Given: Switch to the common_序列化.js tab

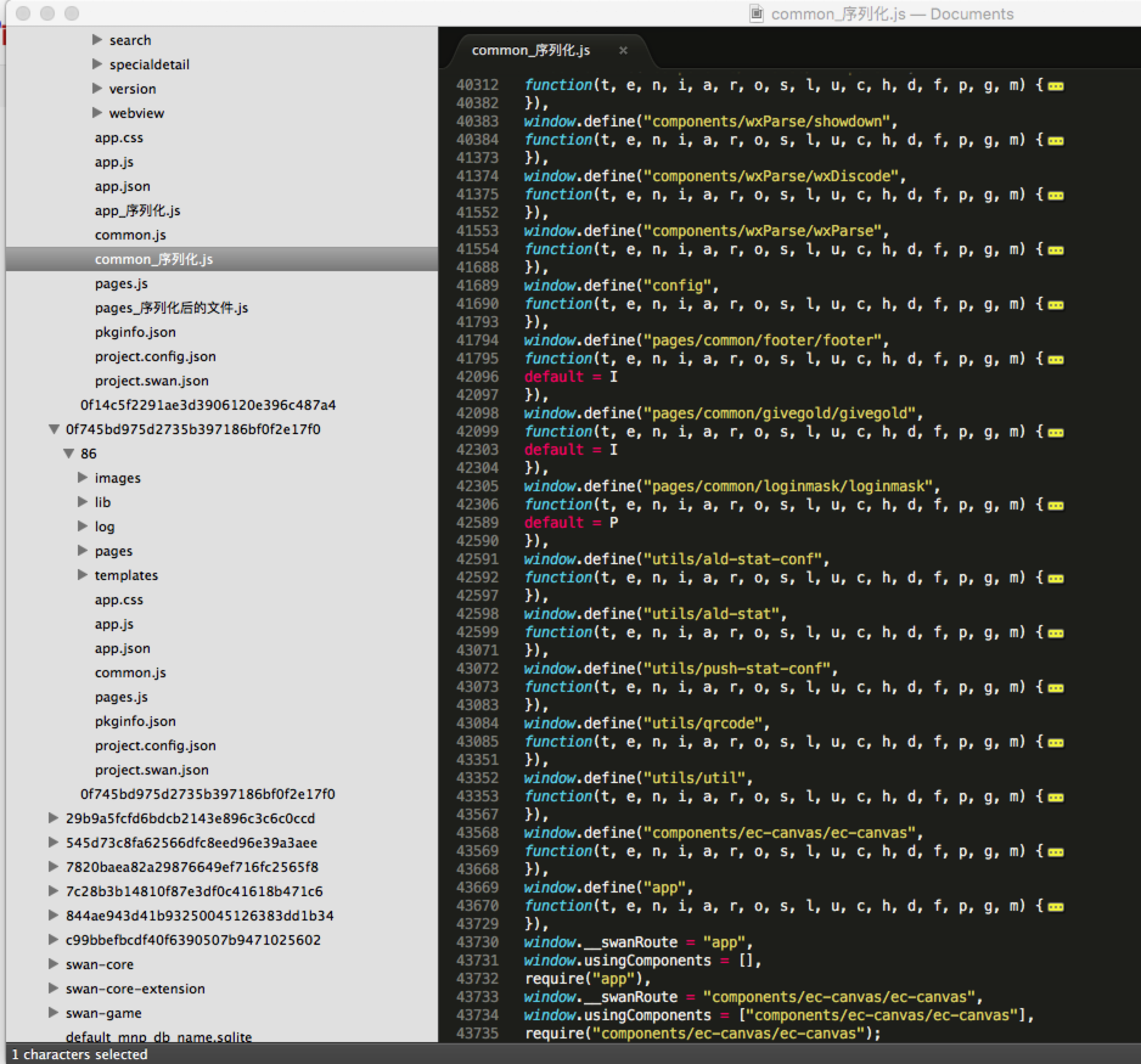Looking at the screenshot, I should tap(531, 50).
